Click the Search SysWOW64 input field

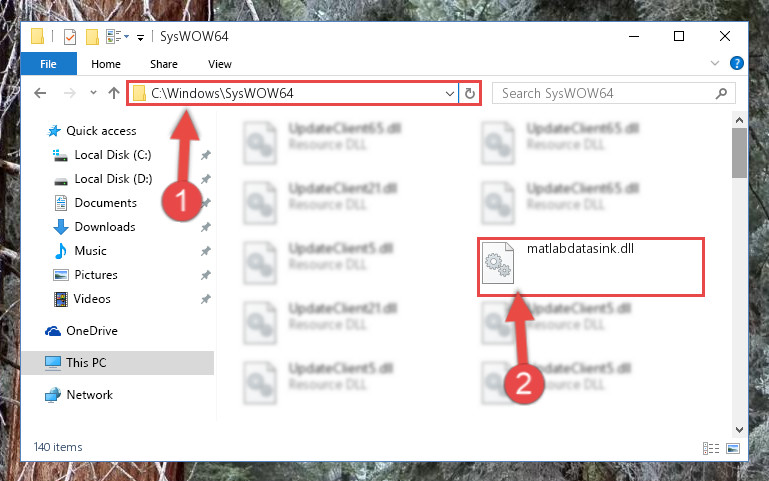606,93
